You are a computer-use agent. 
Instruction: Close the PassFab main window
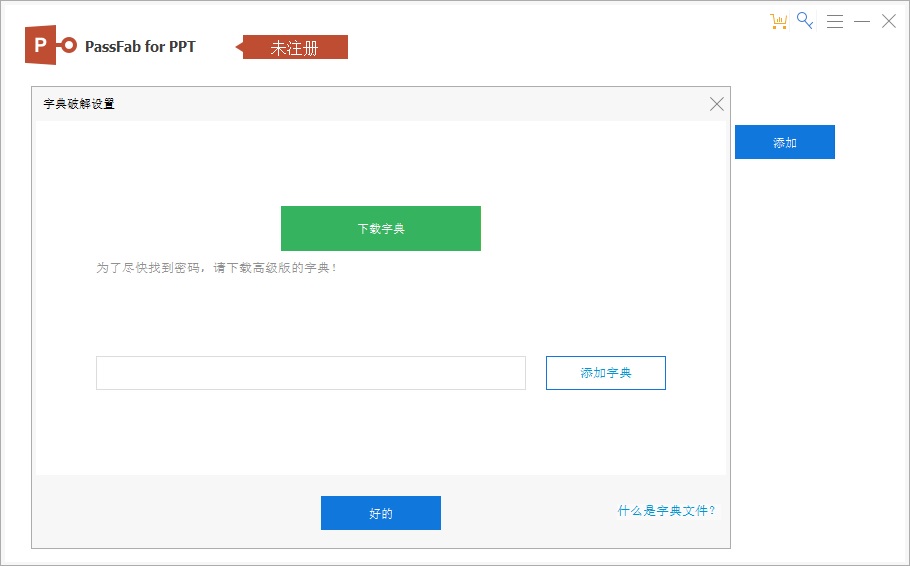coord(889,21)
